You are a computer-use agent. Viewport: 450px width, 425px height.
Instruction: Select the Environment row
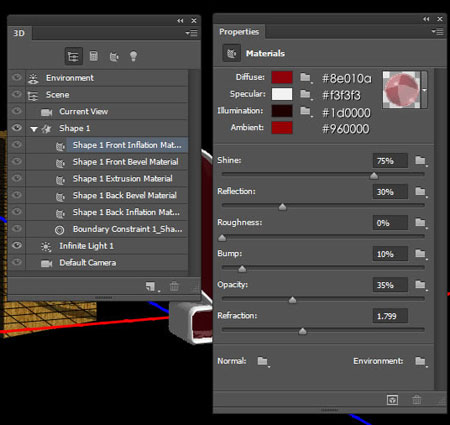click(107, 78)
